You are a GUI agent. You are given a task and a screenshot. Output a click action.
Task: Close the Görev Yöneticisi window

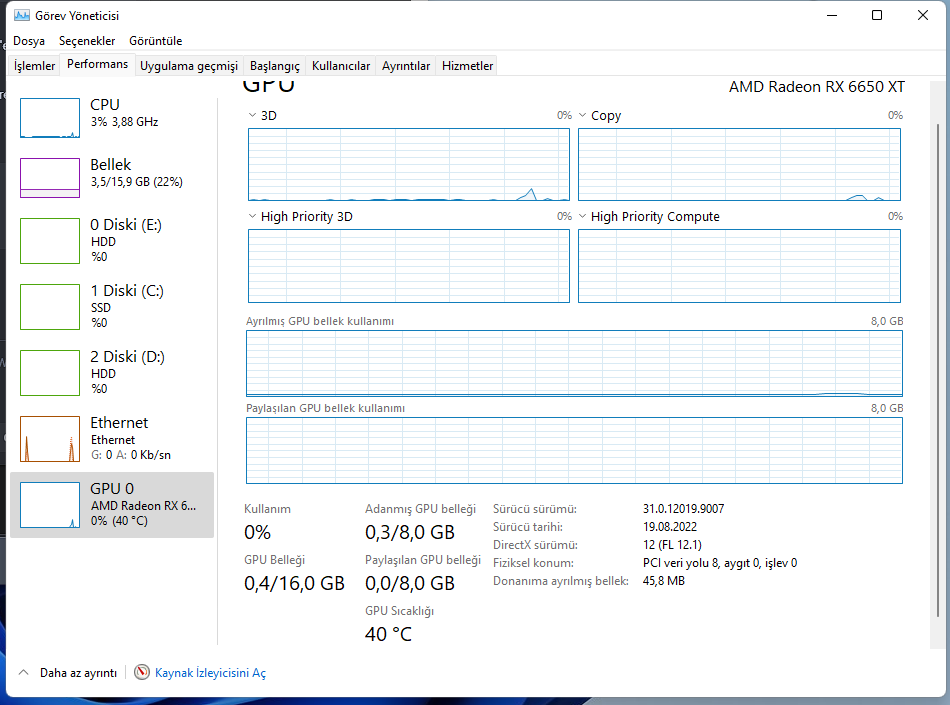tap(922, 15)
